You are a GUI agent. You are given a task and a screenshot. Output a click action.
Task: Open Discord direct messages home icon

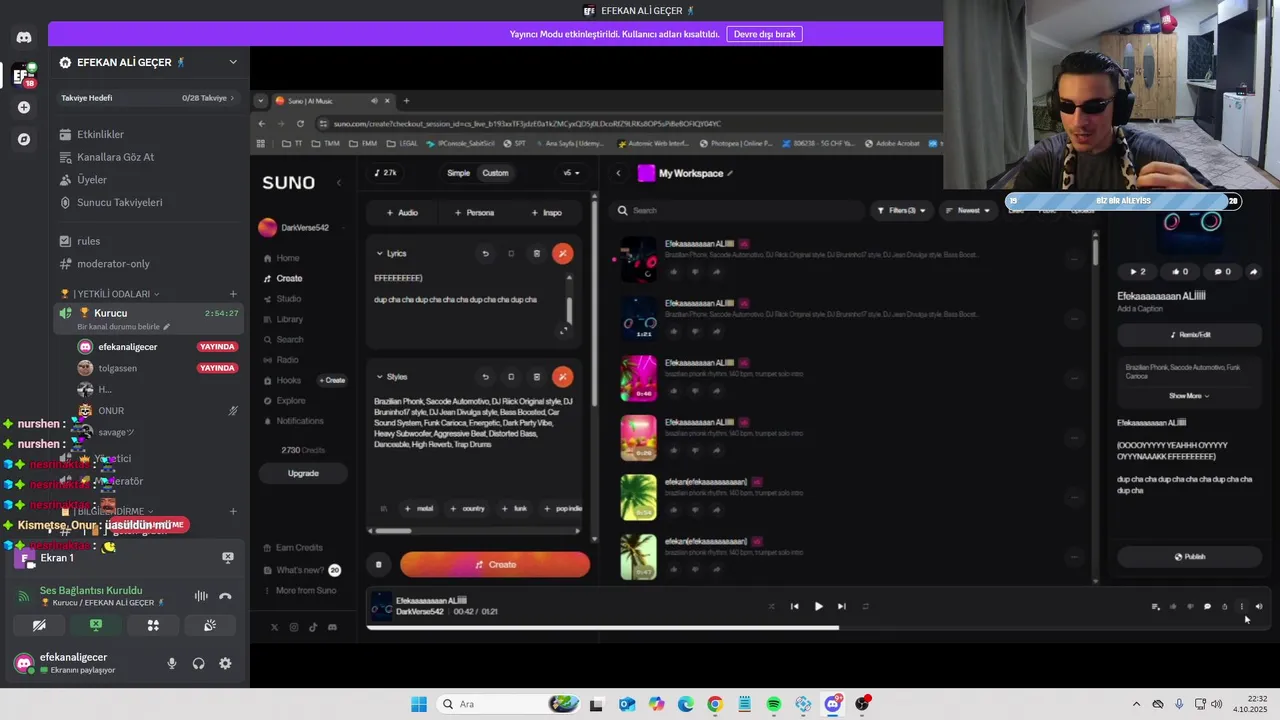(x=24, y=37)
